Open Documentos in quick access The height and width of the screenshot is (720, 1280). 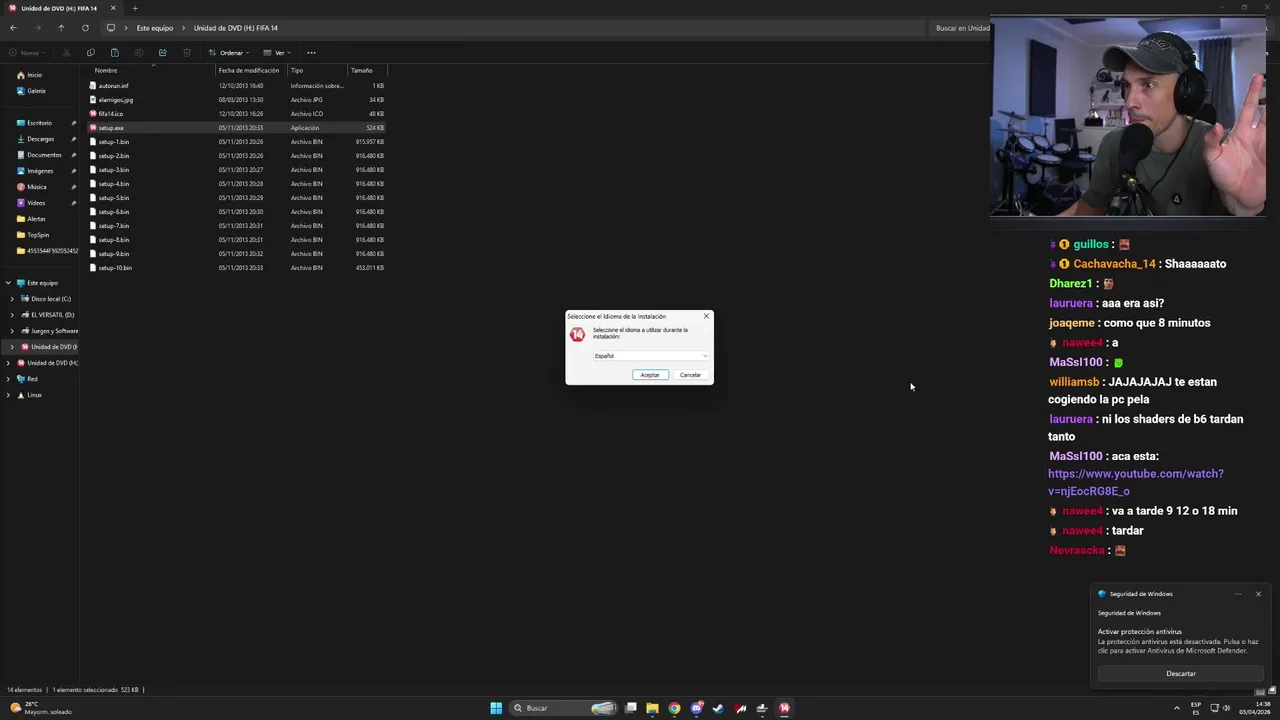[39, 155]
